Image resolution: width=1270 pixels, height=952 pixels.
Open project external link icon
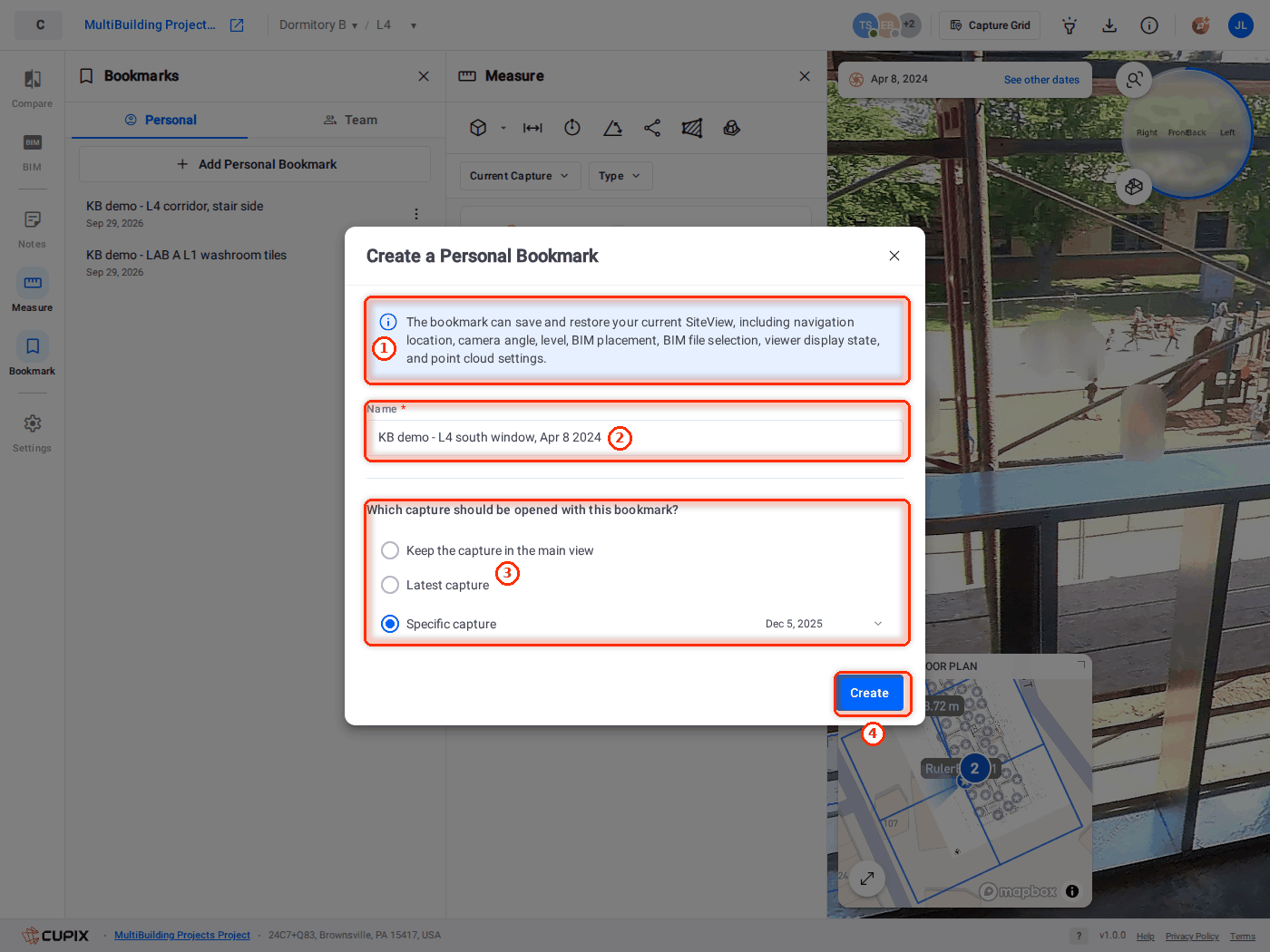click(237, 25)
